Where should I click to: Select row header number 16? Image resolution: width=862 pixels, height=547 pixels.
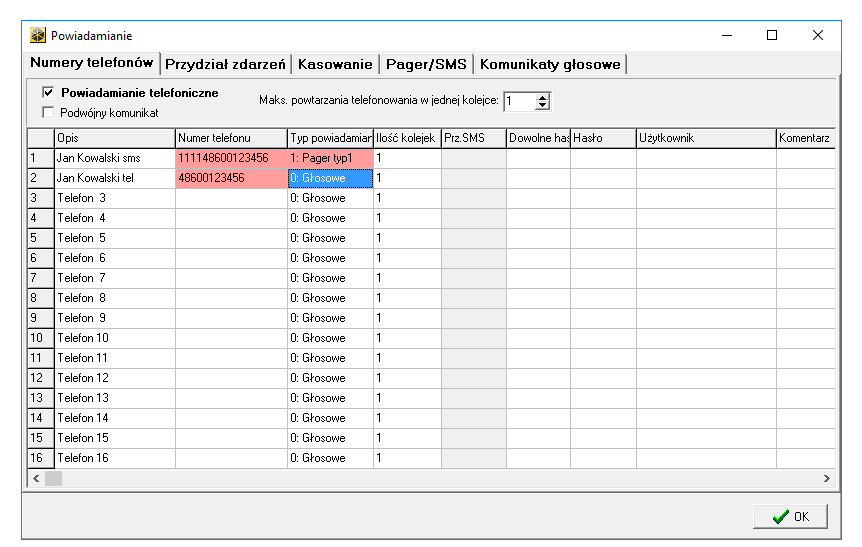pyautogui.click(x=40, y=458)
